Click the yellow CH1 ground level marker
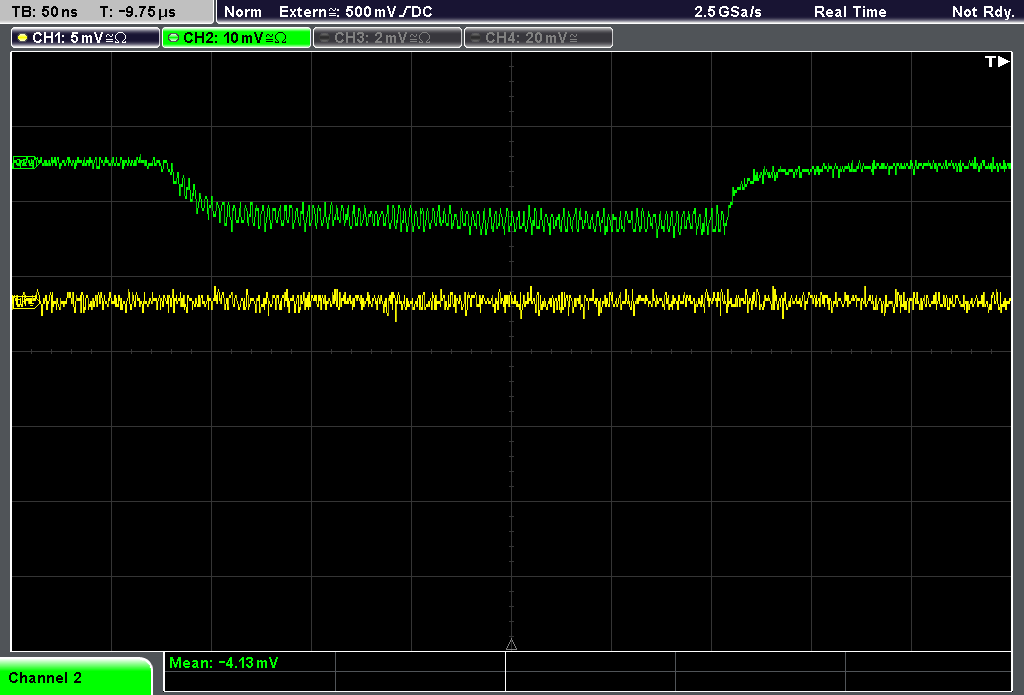The width and height of the screenshot is (1024, 695). [25, 301]
